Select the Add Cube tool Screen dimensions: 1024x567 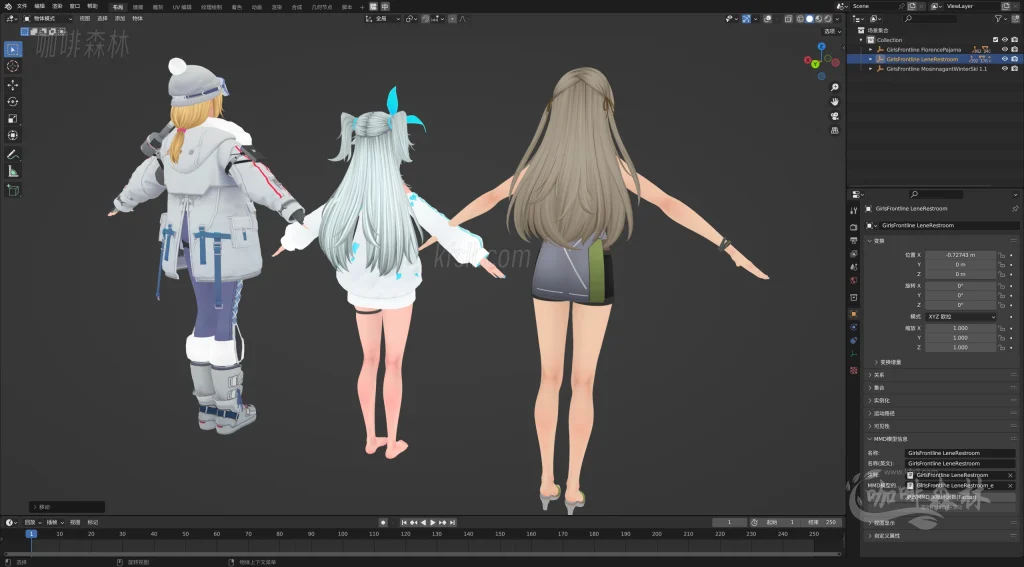pos(12,190)
